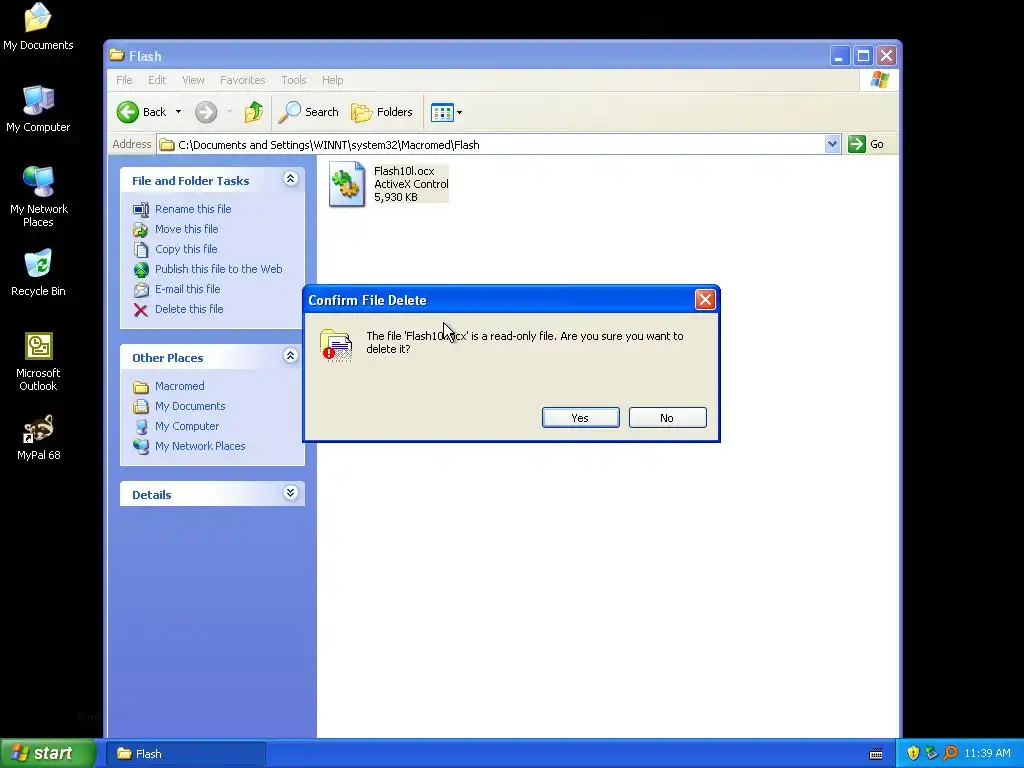1024x768 pixels.
Task: Expand the Details panel
Action: pos(291,493)
